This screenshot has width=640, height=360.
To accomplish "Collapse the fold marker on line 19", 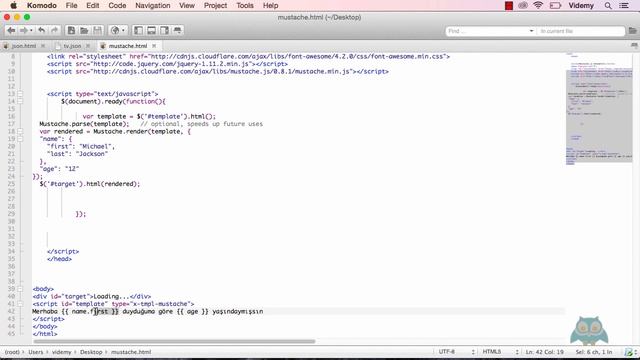I will pos(20,139).
